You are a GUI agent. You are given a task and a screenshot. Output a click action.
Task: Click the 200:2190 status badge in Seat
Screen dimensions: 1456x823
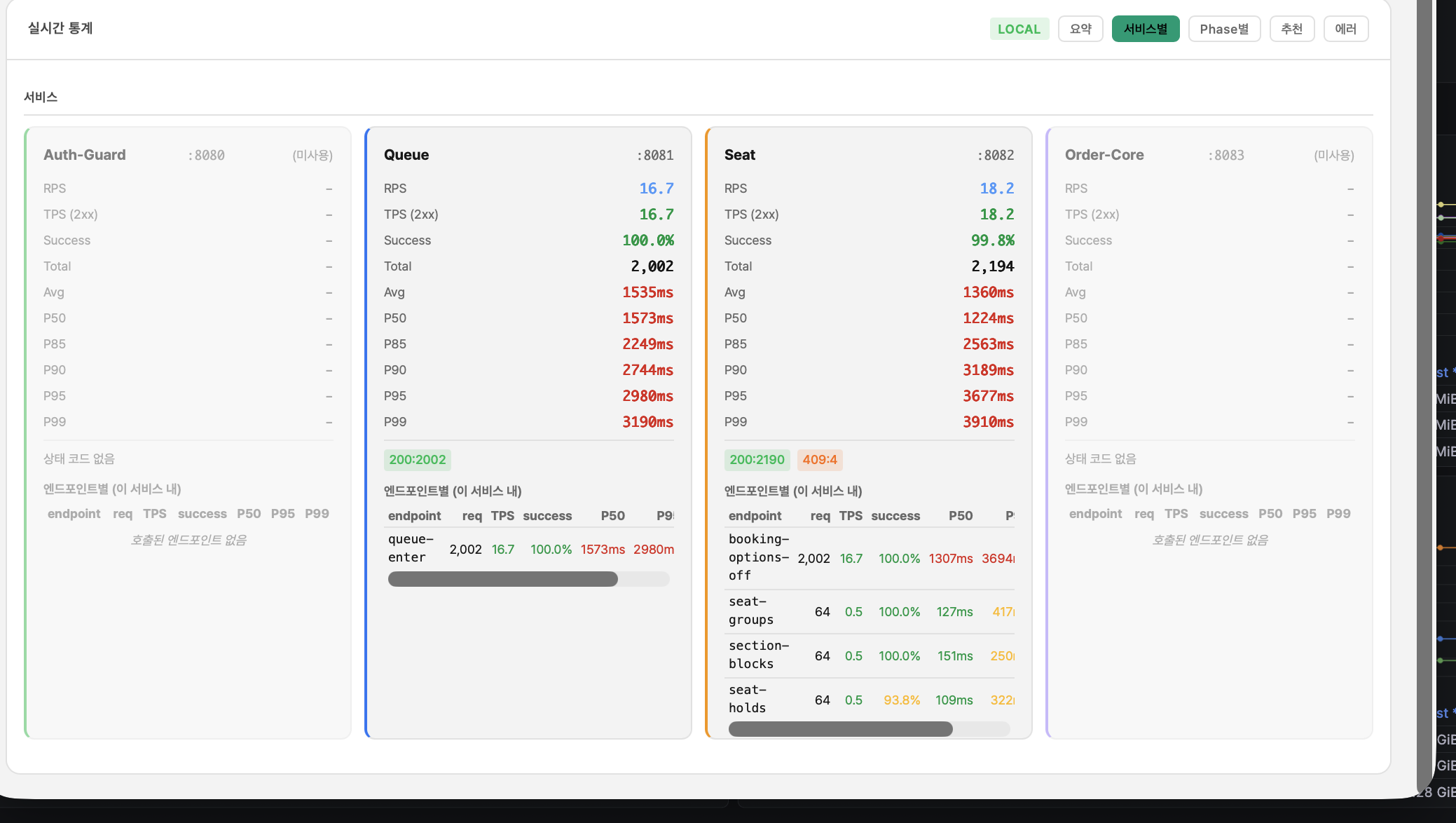[x=757, y=460]
